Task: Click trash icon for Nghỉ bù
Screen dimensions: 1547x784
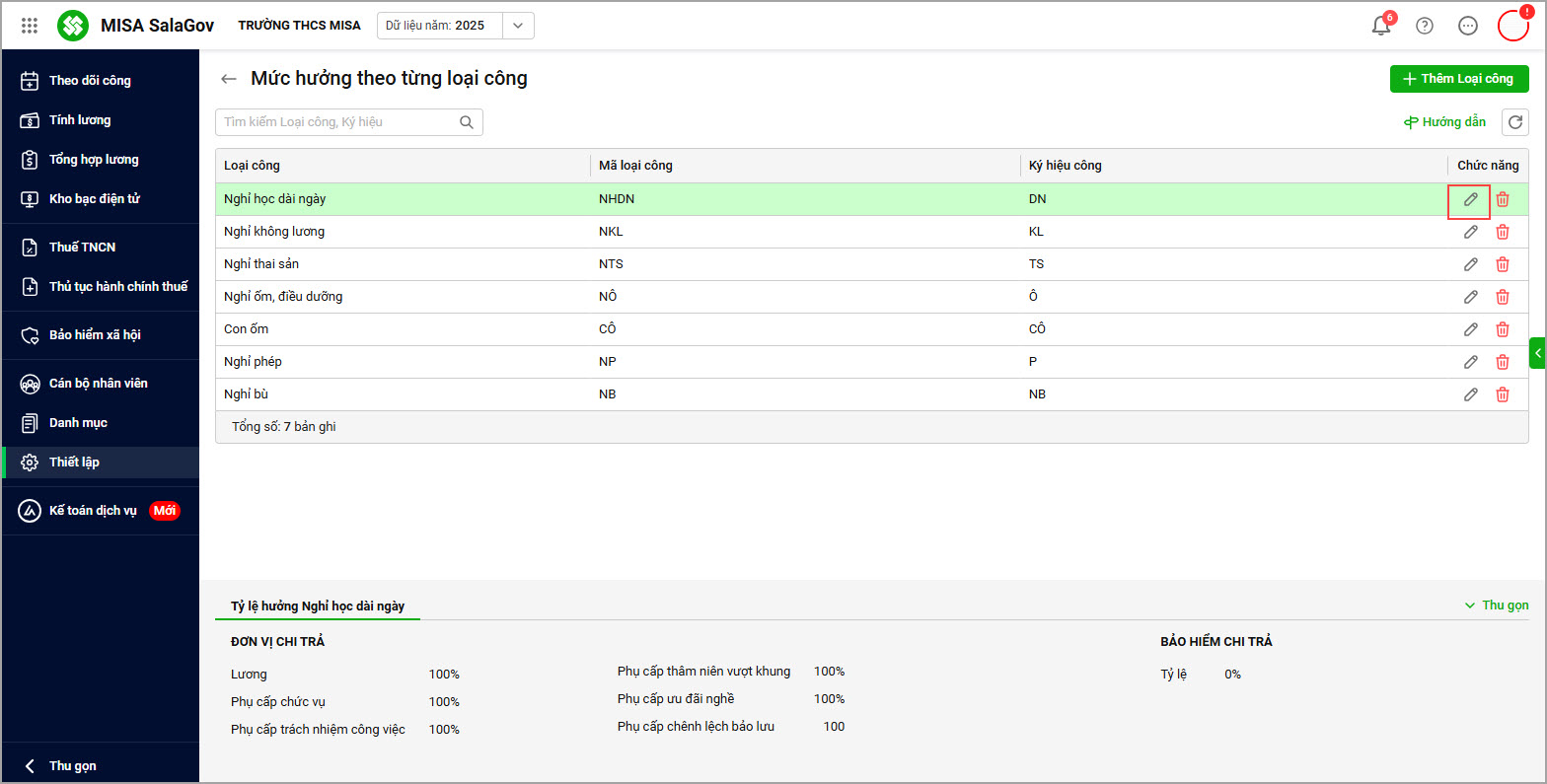Action: [x=1502, y=394]
